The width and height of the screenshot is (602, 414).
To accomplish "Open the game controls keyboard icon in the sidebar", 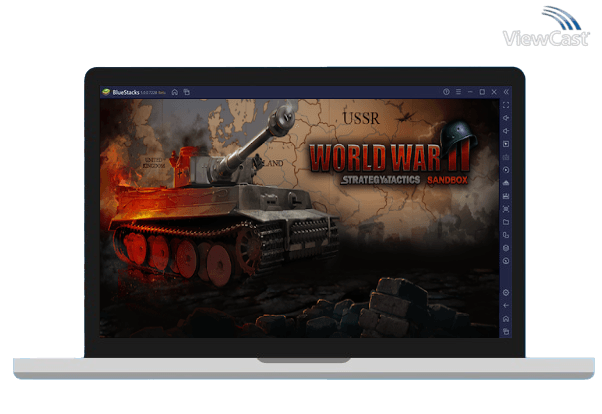I will pos(506,157).
